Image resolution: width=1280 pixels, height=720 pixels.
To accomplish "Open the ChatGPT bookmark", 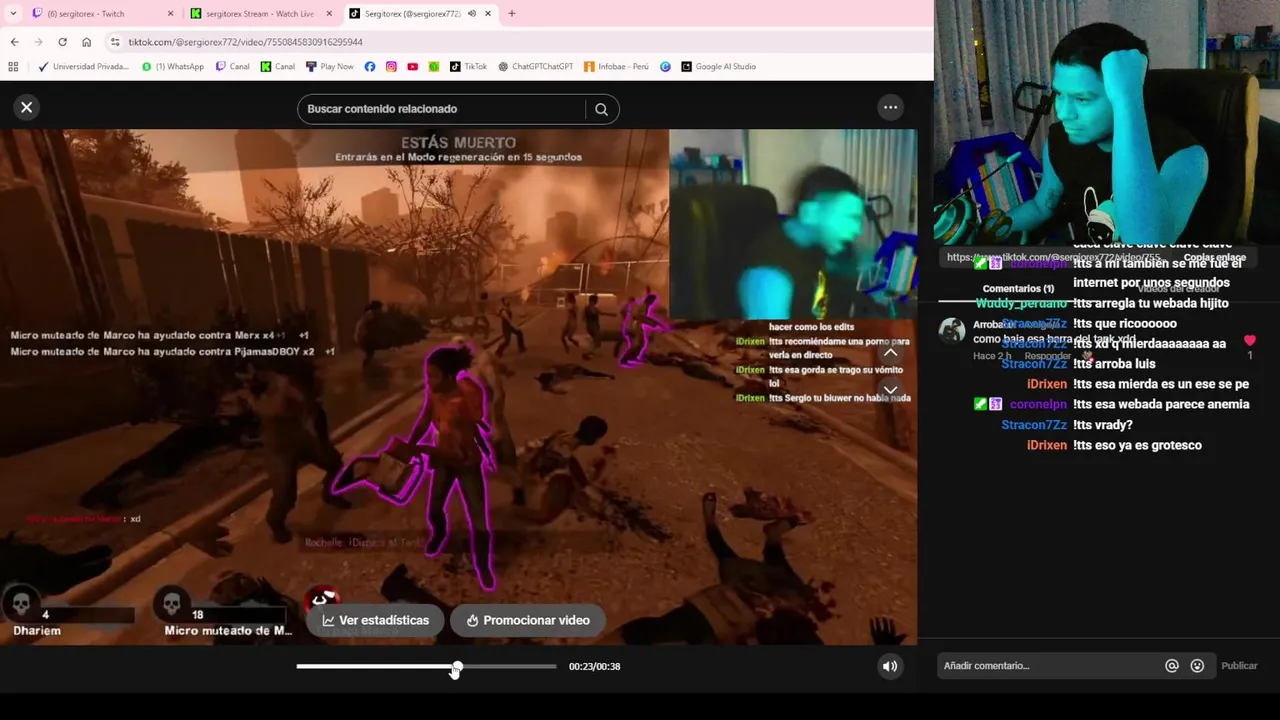I will [x=535, y=67].
